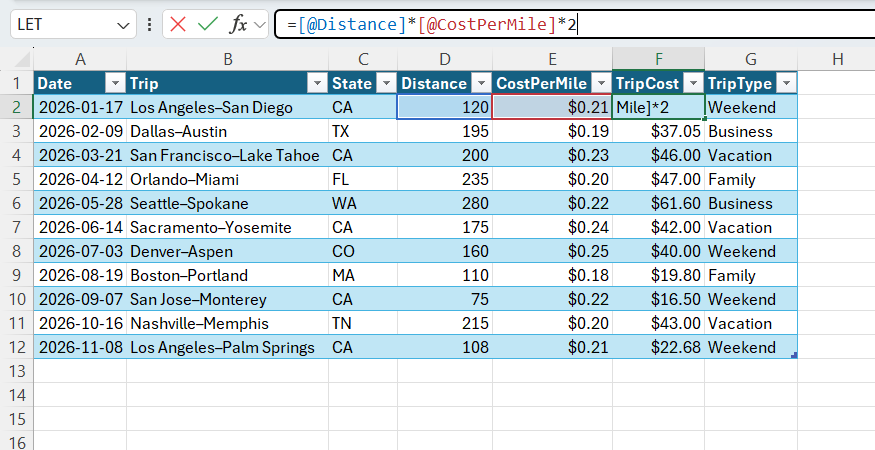Open the Distance column filter dropdown
The width and height of the screenshot is (875, 450).
(x=482, y=84)
